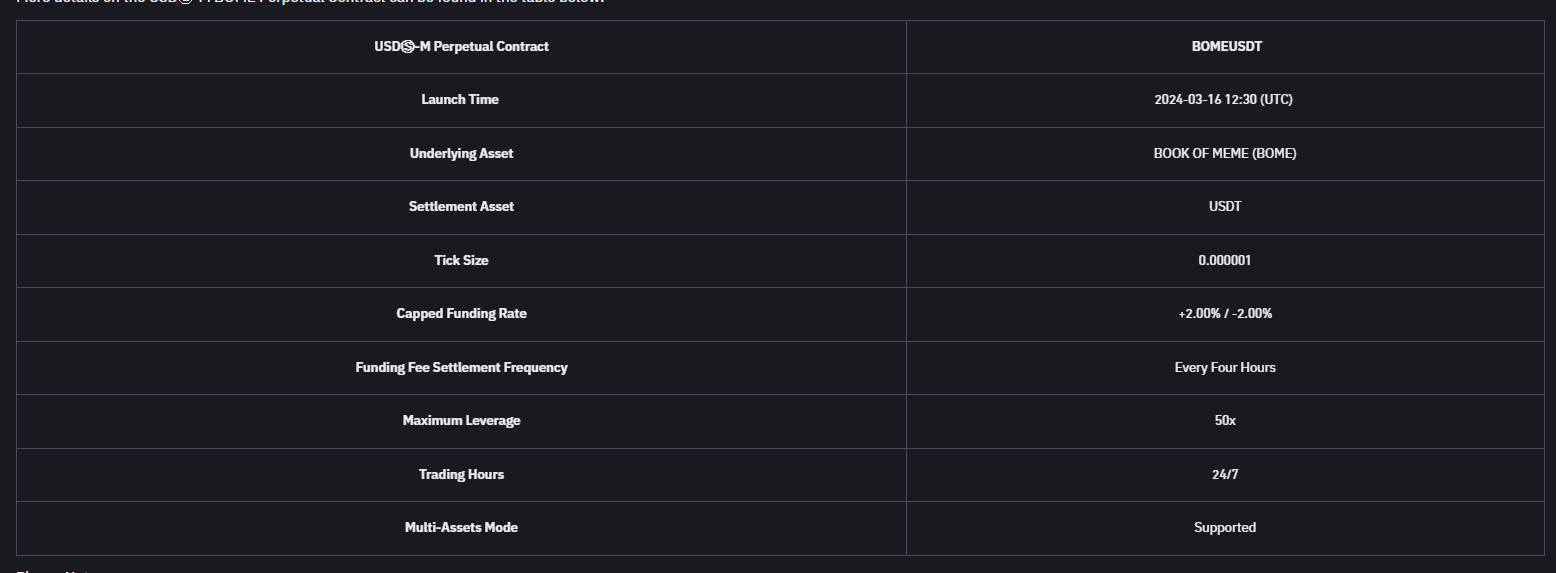This screenshot has width=1556, height=573.
Task: Click the Funding Fee Settlement Frequency label
Action: tap(461, 367)
